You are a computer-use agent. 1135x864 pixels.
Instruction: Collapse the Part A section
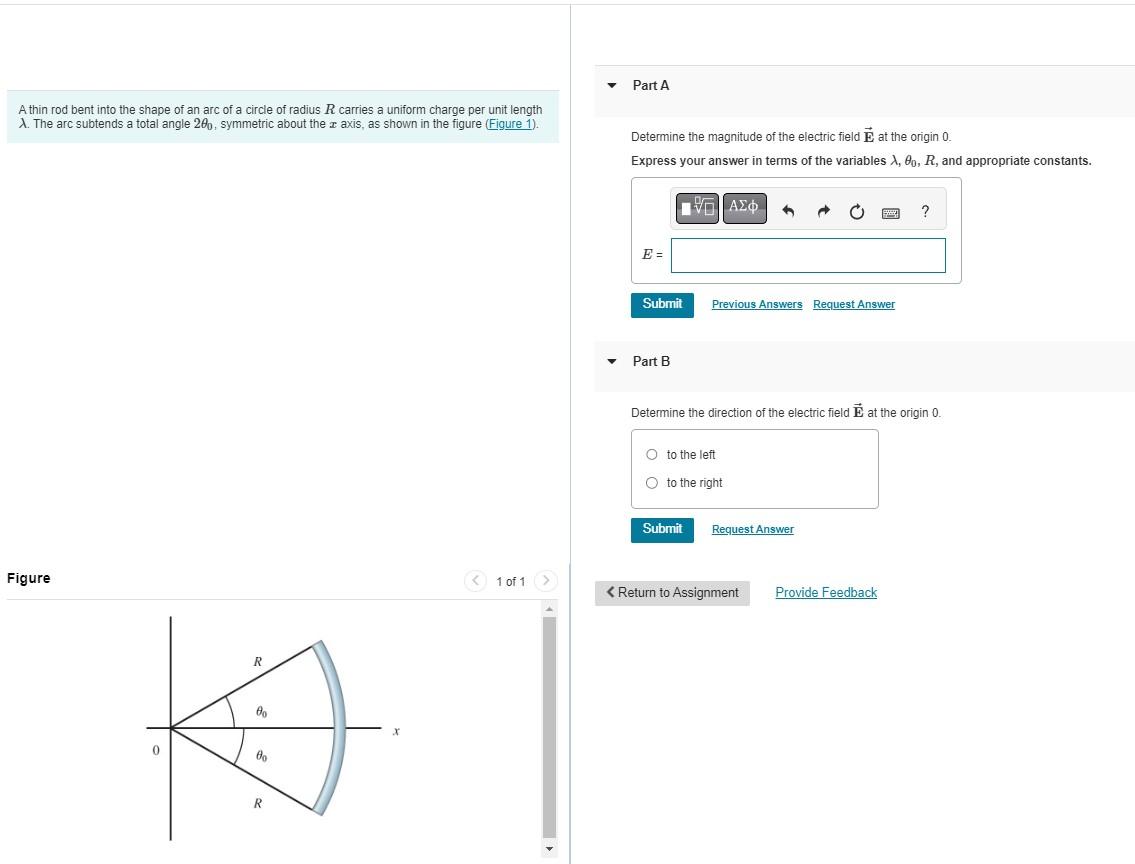pos(611,86)
